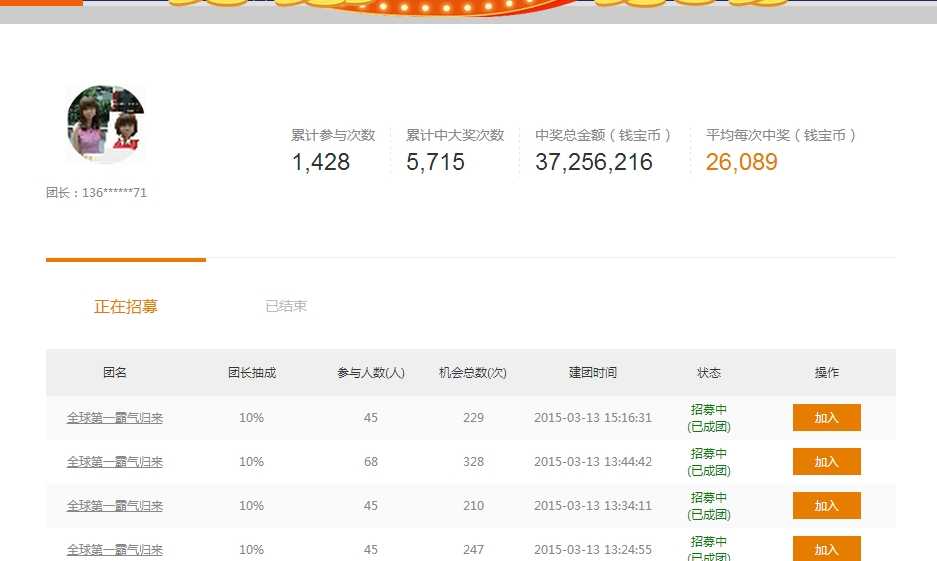Click the 建团时间 column header
The width and height of the screenshot is (937, 561).
coord(593,373)
